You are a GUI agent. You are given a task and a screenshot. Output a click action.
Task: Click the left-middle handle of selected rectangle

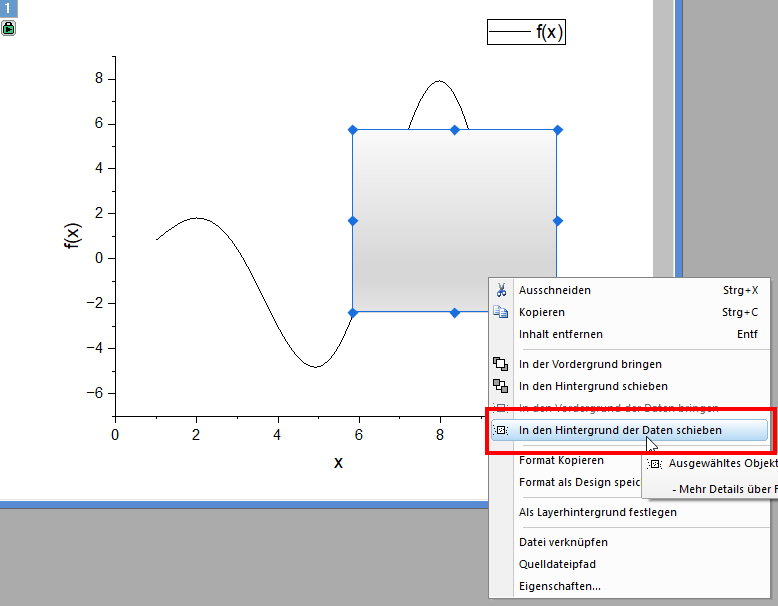point(352,221)
